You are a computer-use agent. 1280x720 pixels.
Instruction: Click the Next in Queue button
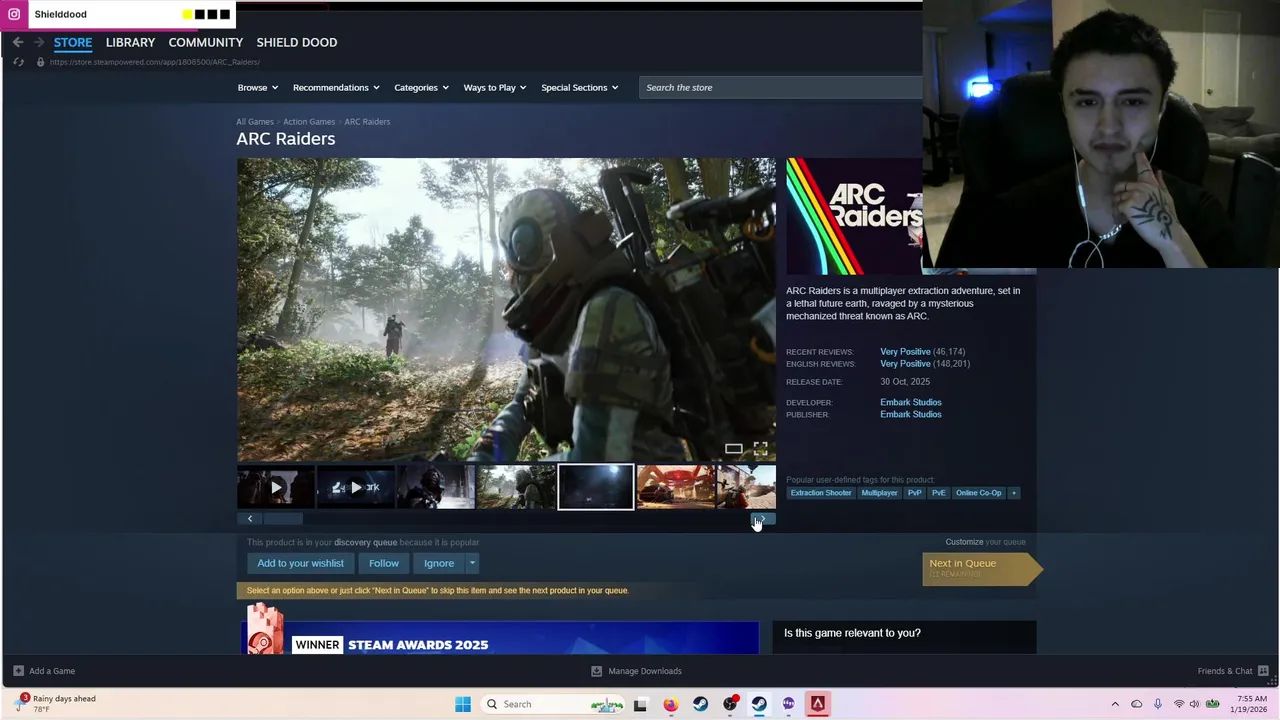tap(980, 568)
